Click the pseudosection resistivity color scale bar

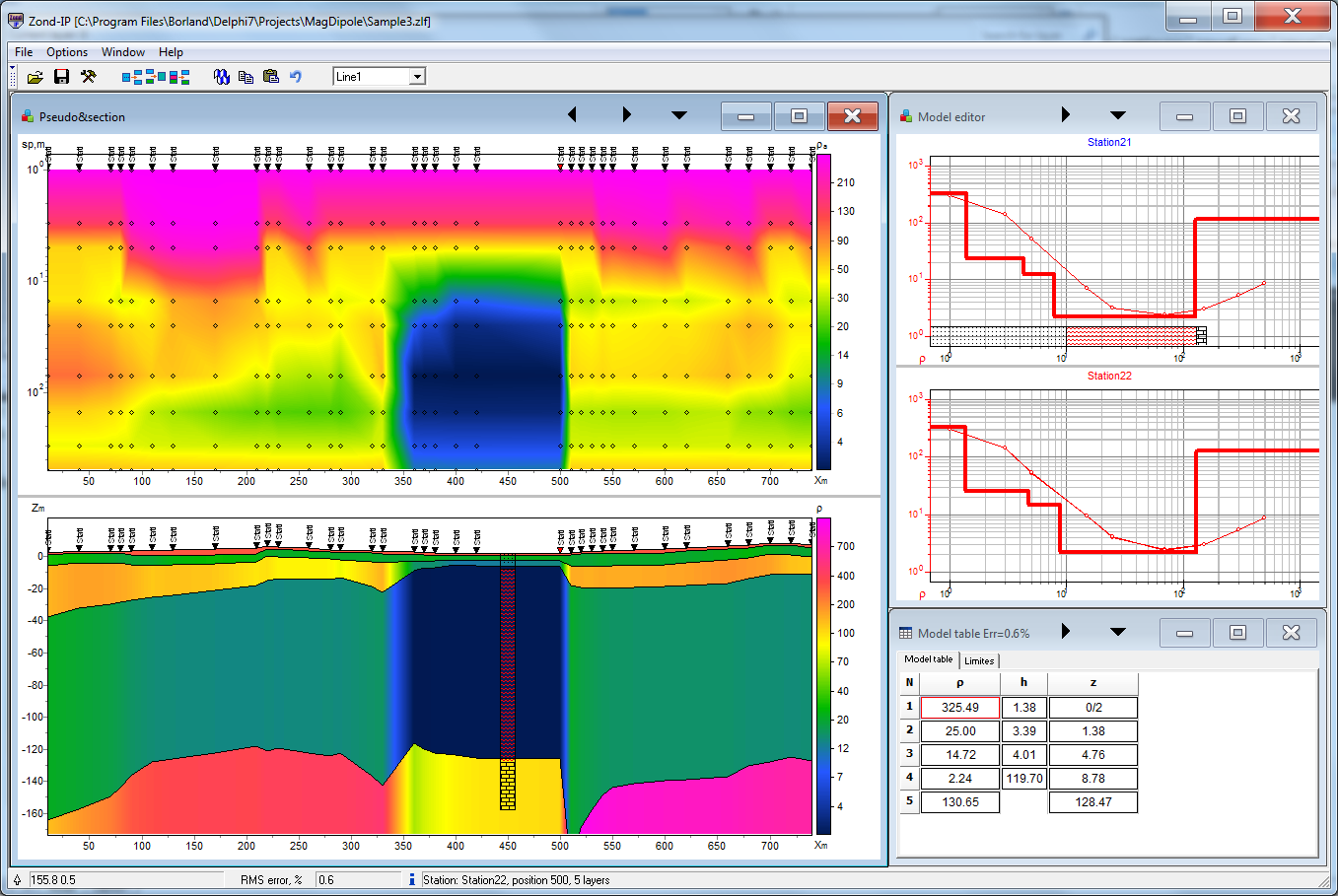(822, 310)
